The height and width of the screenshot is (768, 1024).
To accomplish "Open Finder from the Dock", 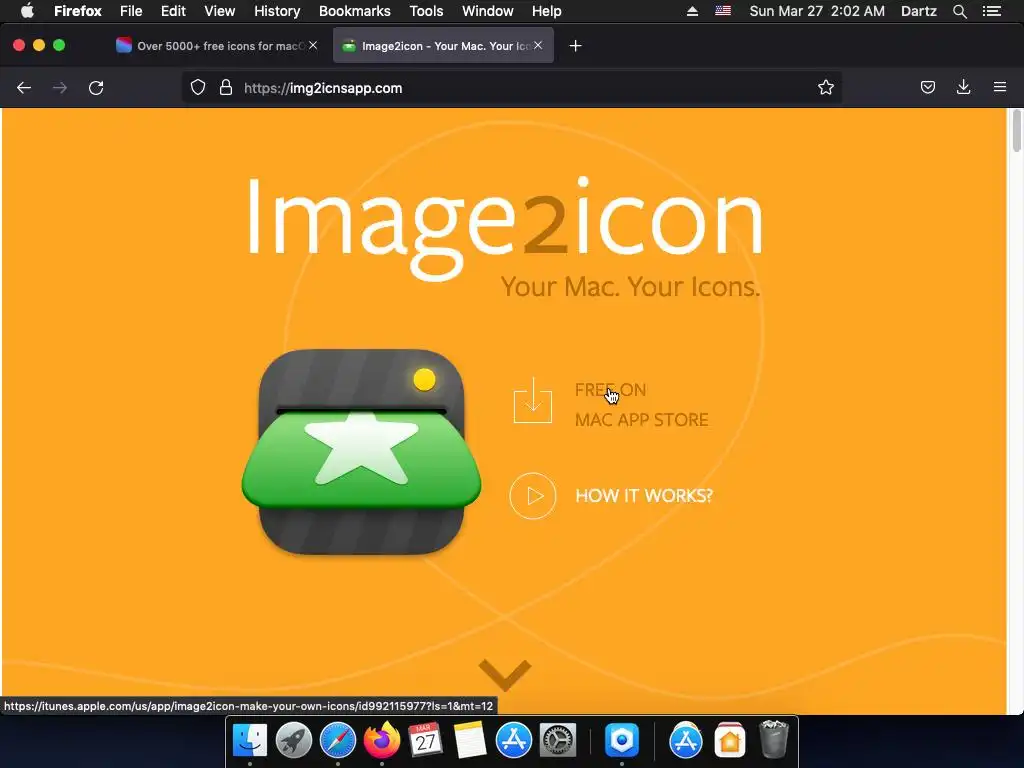I will coord(250,741).
